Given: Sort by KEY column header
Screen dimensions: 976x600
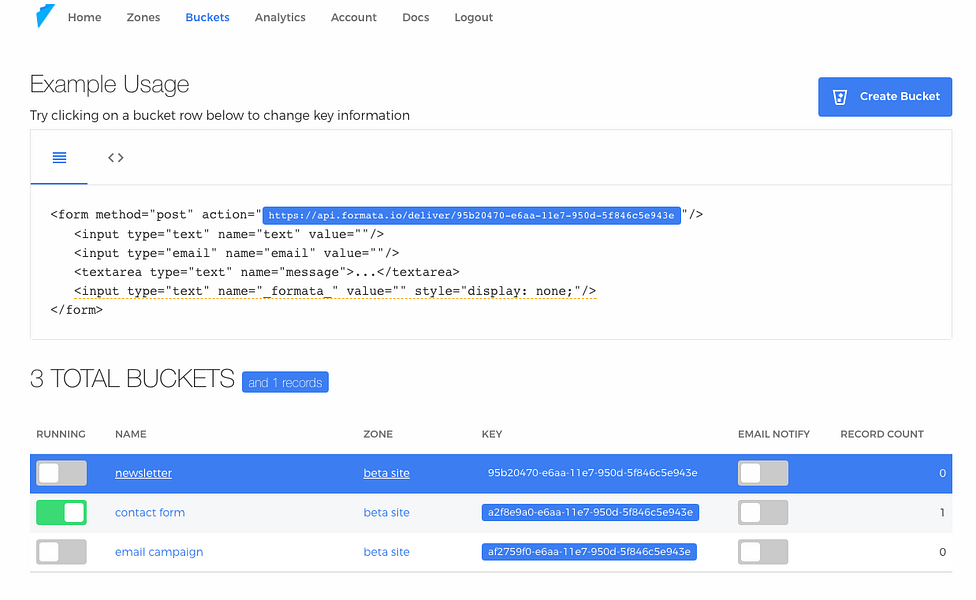Looking at the screenshot, I should coord(492,434).
